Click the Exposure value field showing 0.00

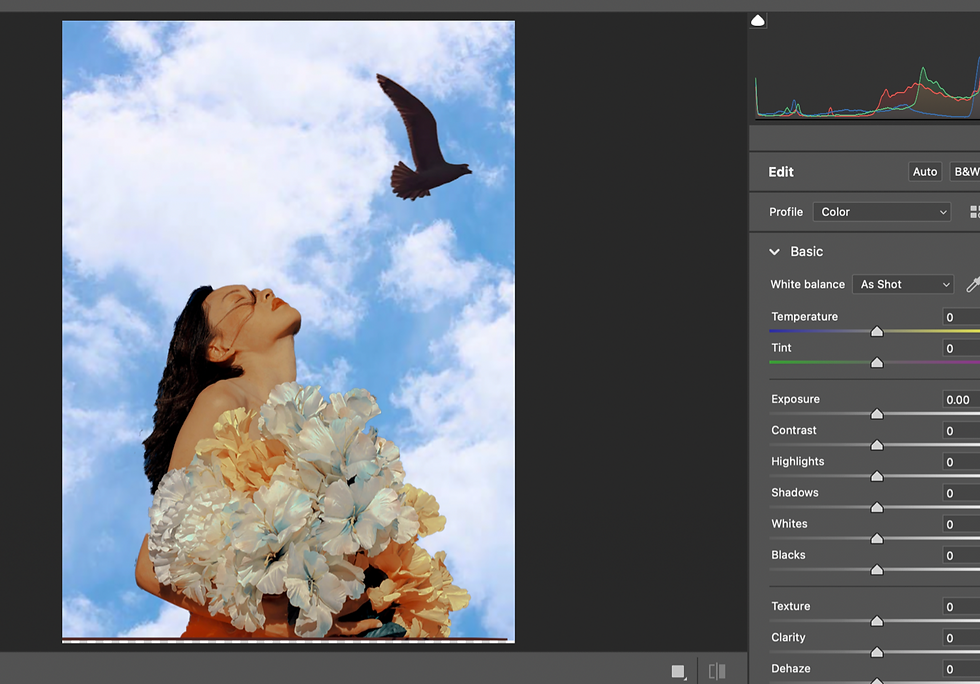[960, 400]
